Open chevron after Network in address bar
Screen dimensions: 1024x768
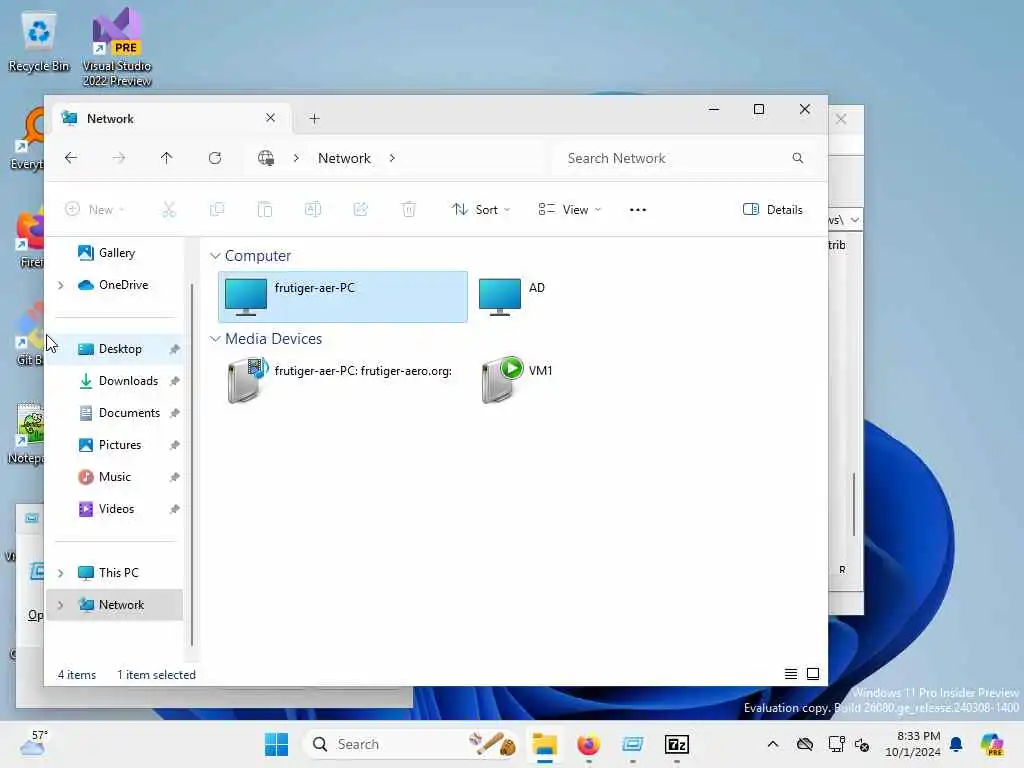click(392, 158)
